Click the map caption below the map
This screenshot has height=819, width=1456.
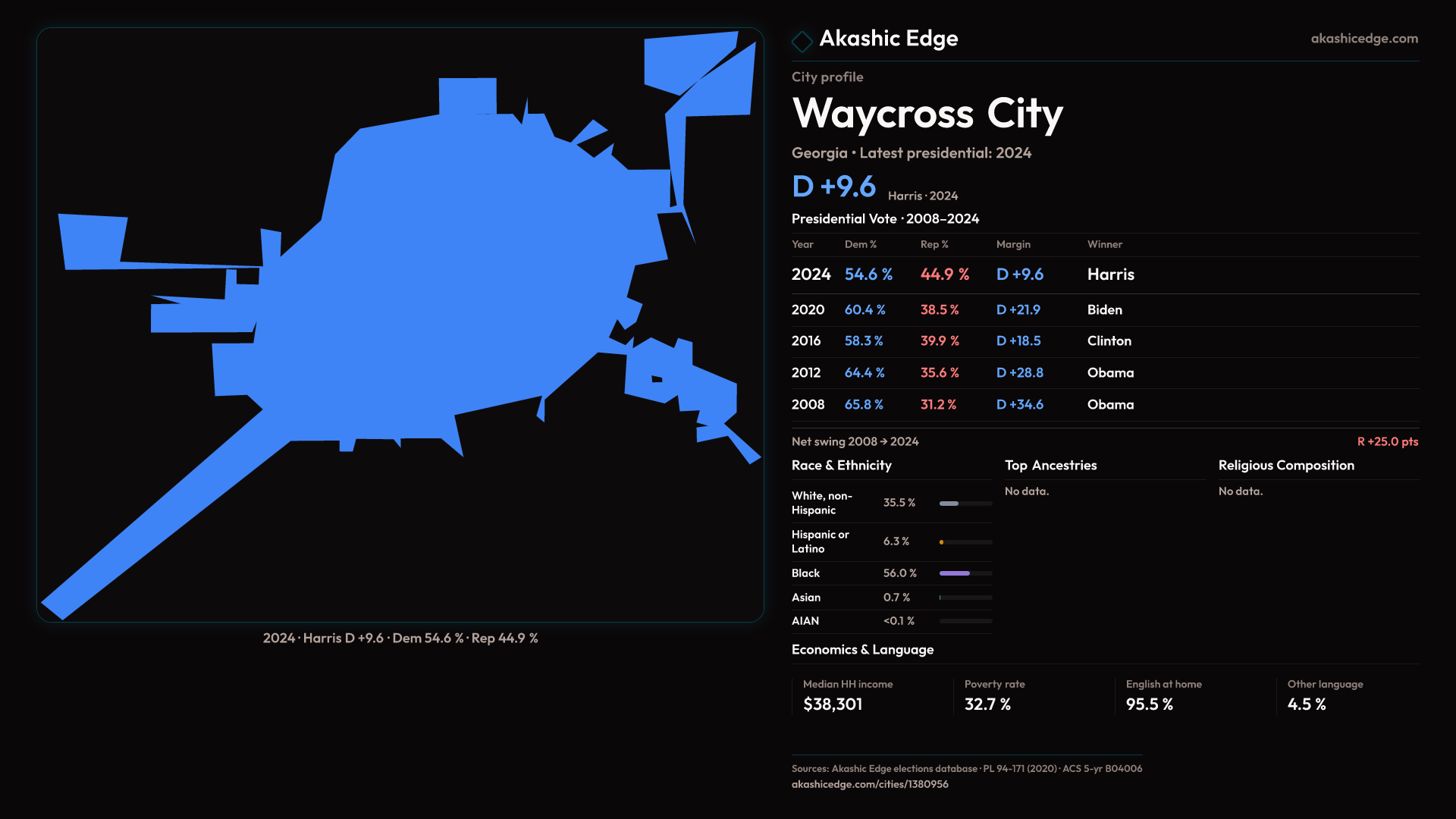(400, 639)
